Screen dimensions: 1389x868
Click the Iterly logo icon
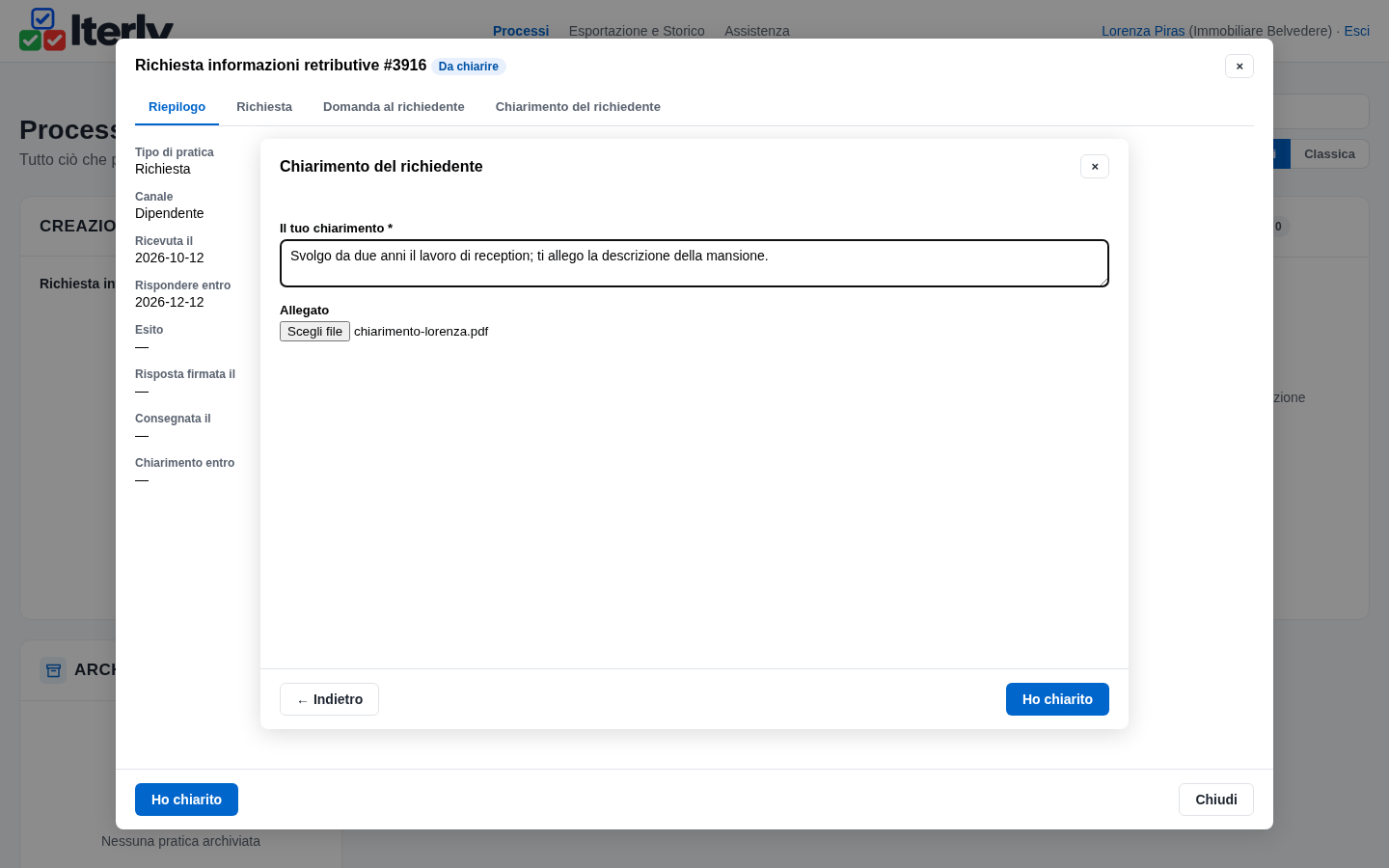pos(42,29)
